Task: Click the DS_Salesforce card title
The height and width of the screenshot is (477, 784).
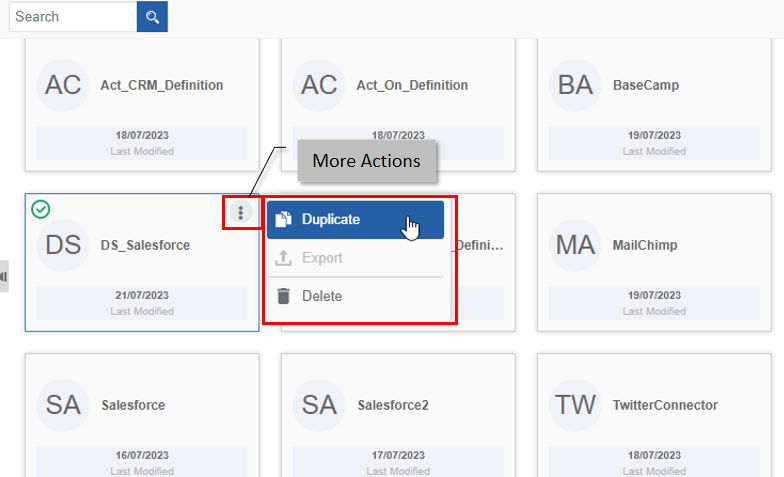Action: point(146,245)
